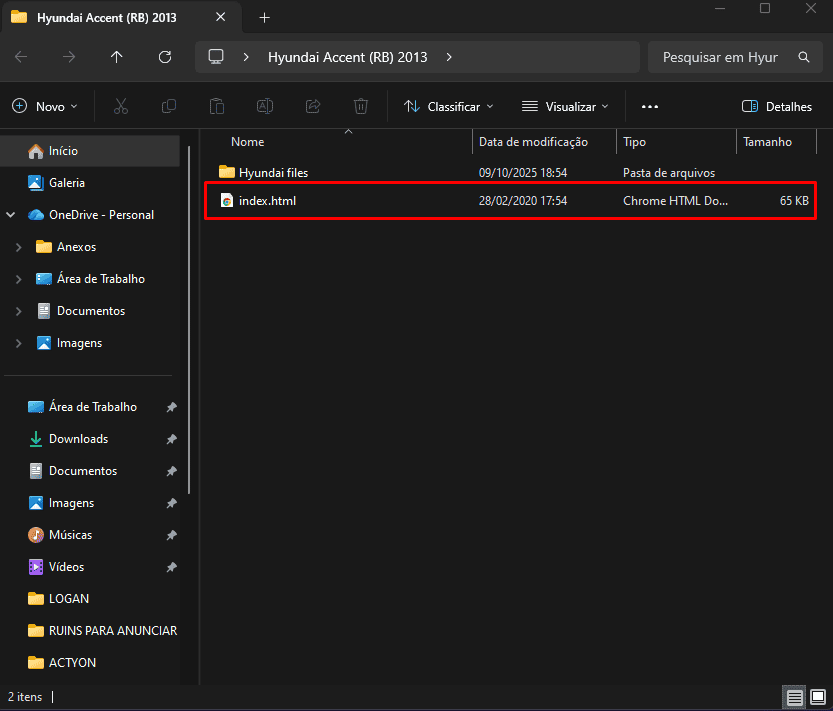Toggle the Detalhes pane

(x=777, y=106)
